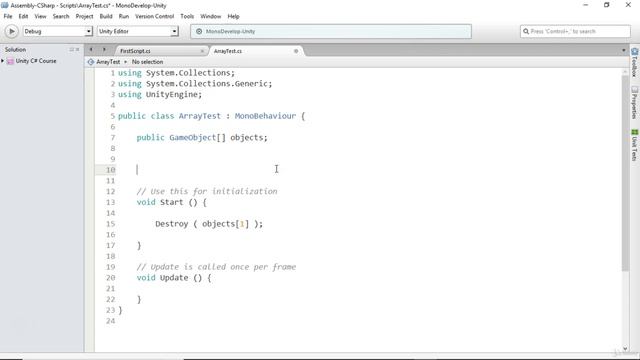Open the Debug configuration dropdown
This screenshot has height=360, width=640.
coord(58,31)
